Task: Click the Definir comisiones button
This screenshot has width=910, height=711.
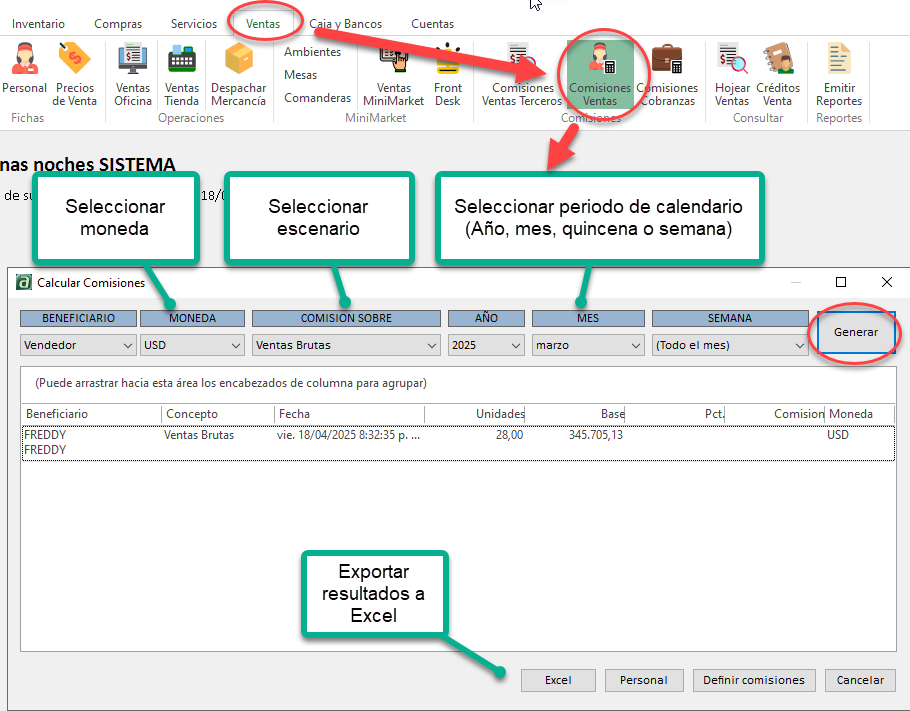Action: tap(753, 680)
